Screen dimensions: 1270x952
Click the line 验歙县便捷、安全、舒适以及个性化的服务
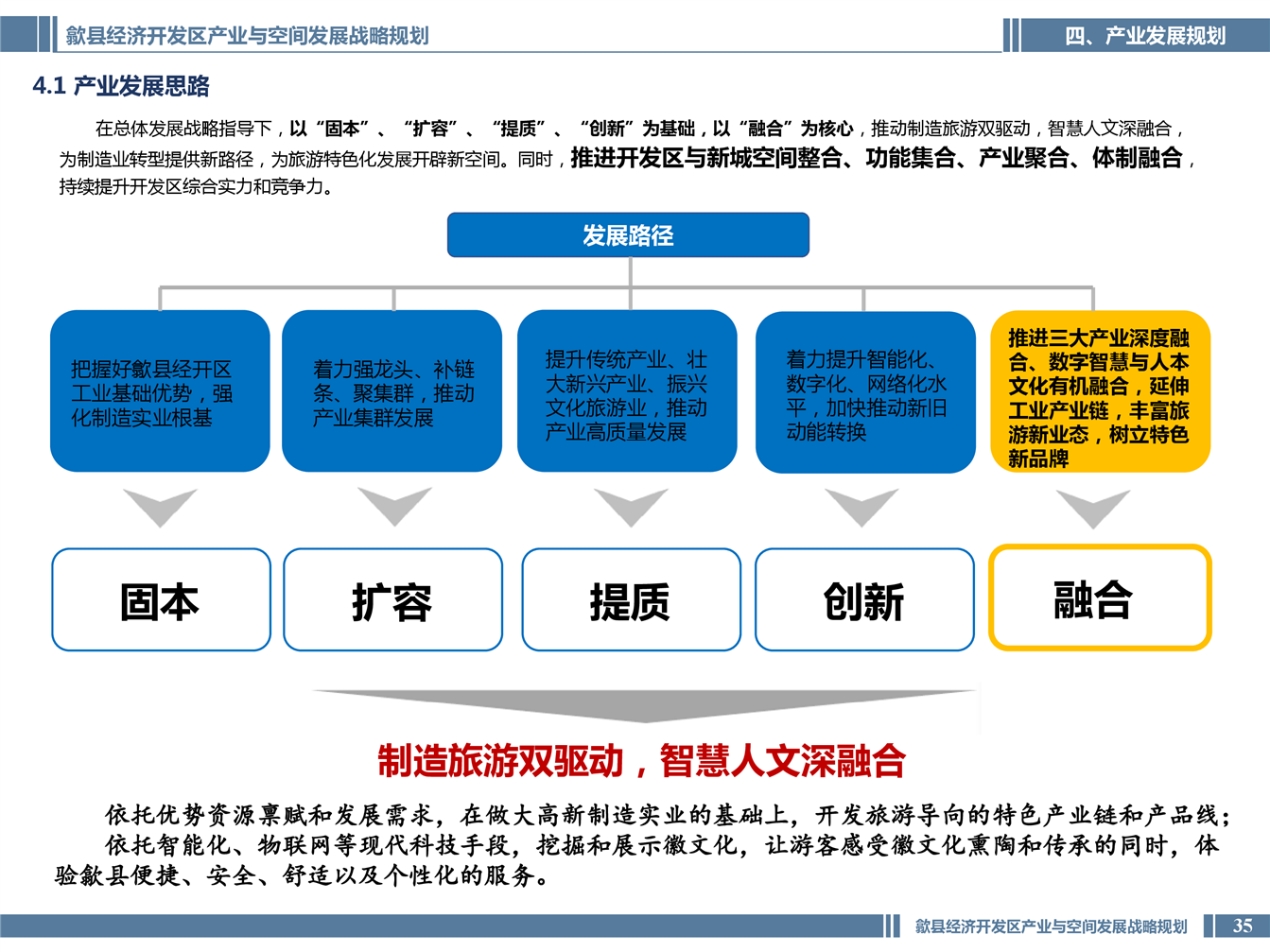304,875
